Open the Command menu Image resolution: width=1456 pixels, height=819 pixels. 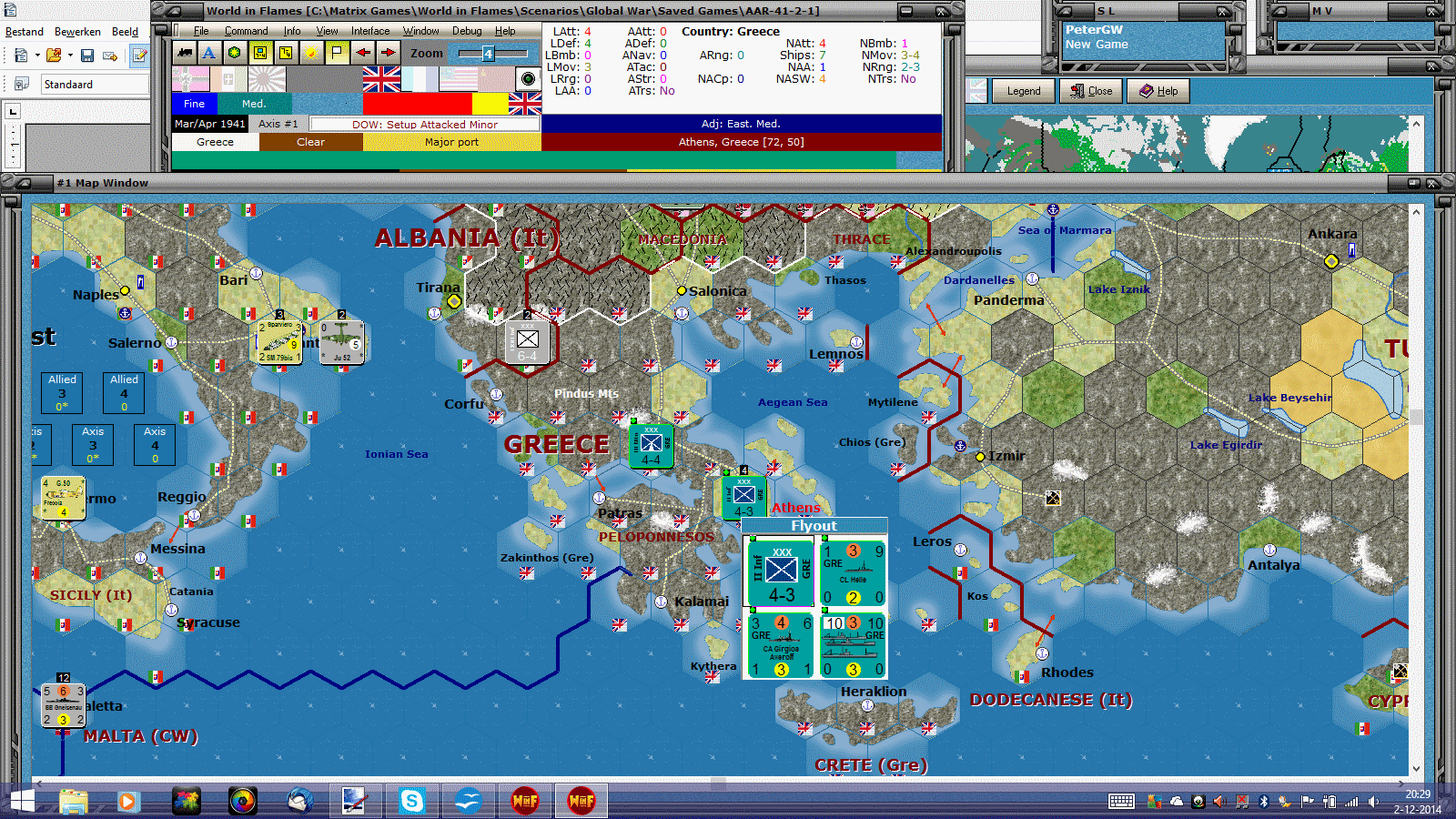pos(246,31)
